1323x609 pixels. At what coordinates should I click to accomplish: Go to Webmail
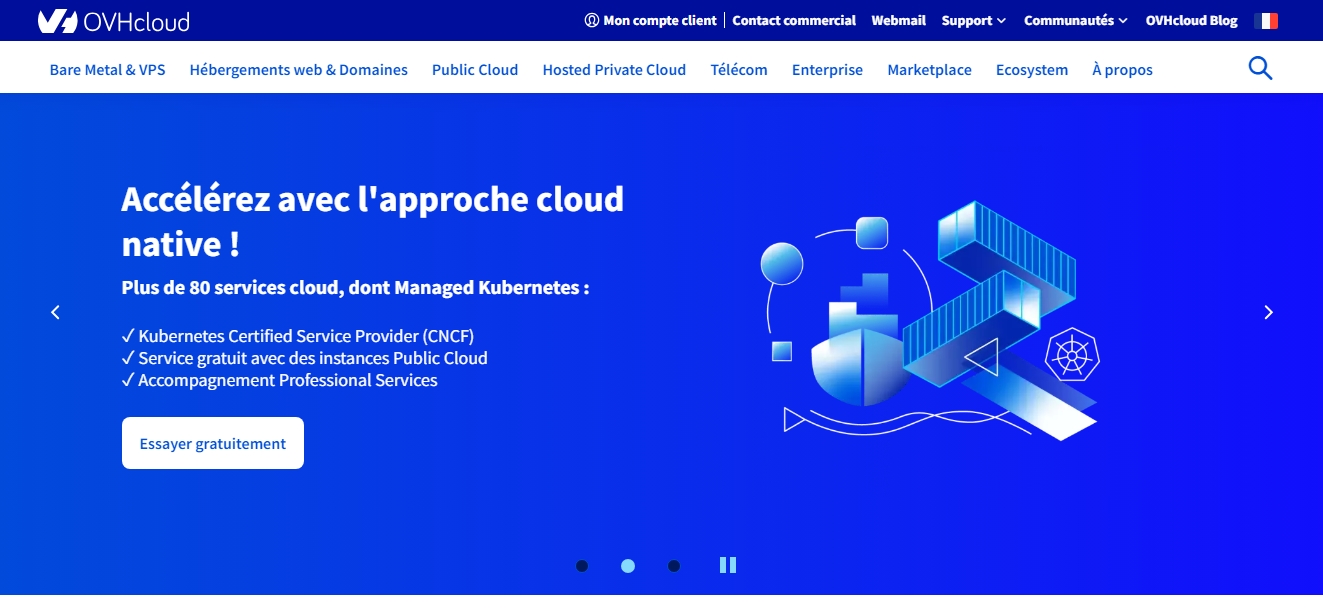(898, 20)
